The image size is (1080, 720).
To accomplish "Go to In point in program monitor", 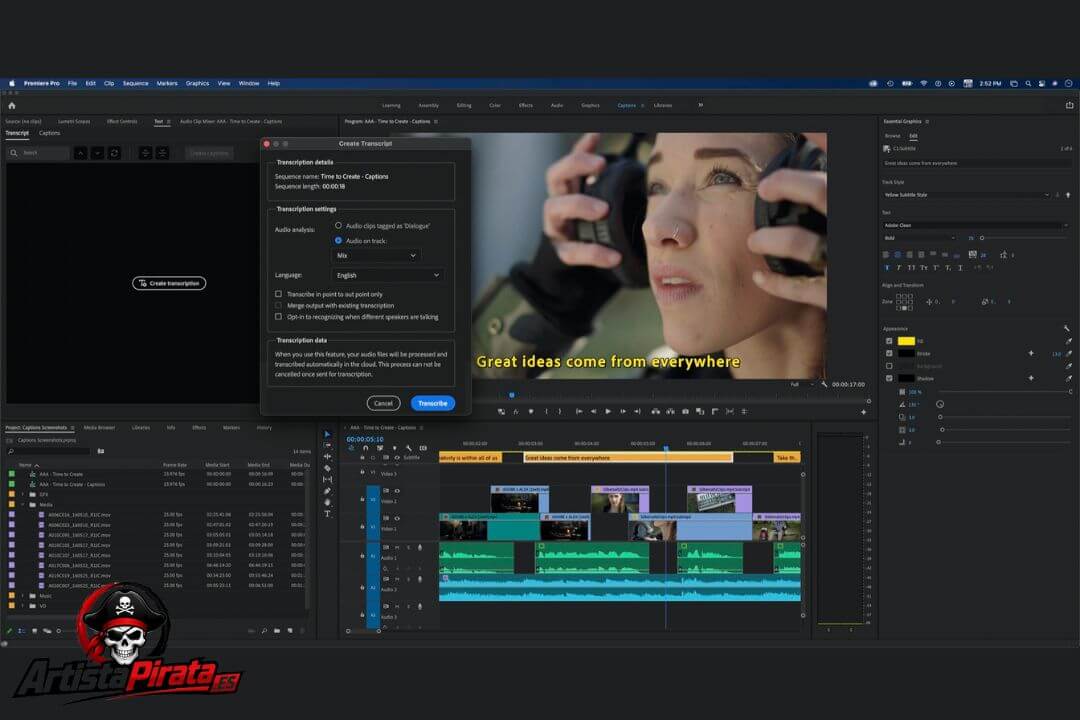I will point(579,411).
